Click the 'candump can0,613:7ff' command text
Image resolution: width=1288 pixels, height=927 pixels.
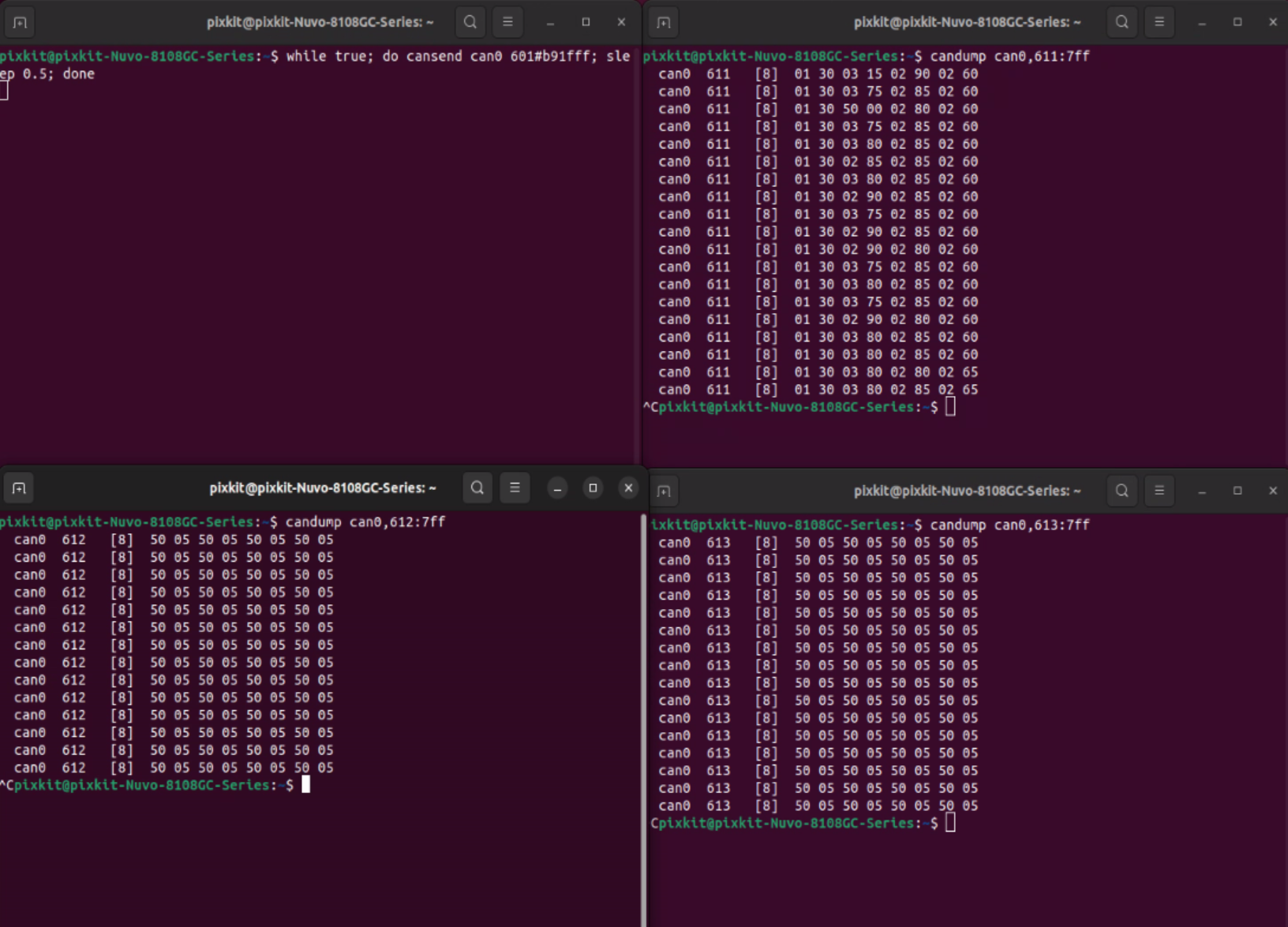1009,525
